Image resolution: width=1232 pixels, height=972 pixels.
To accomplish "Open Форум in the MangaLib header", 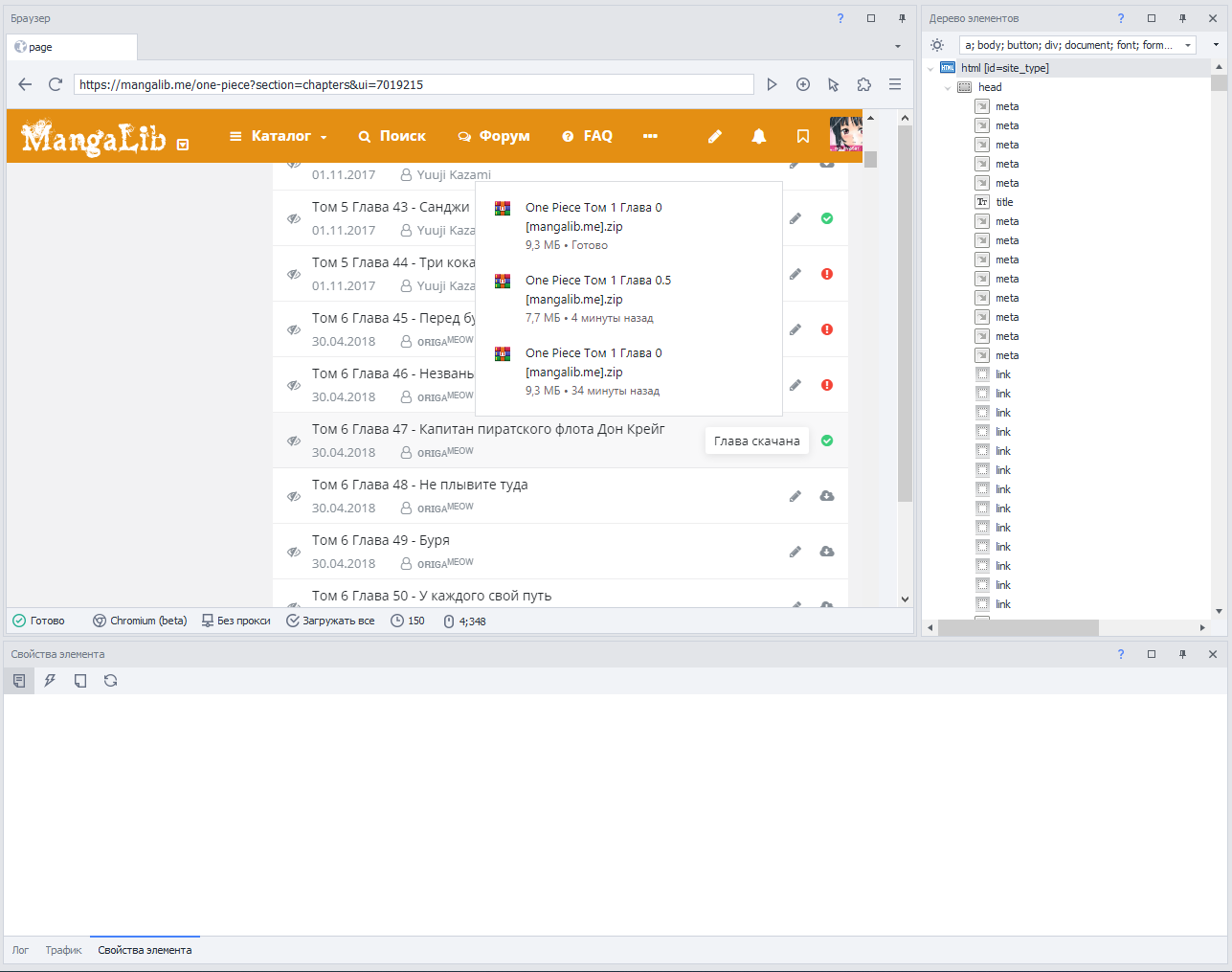I will [x=494, y=136].
